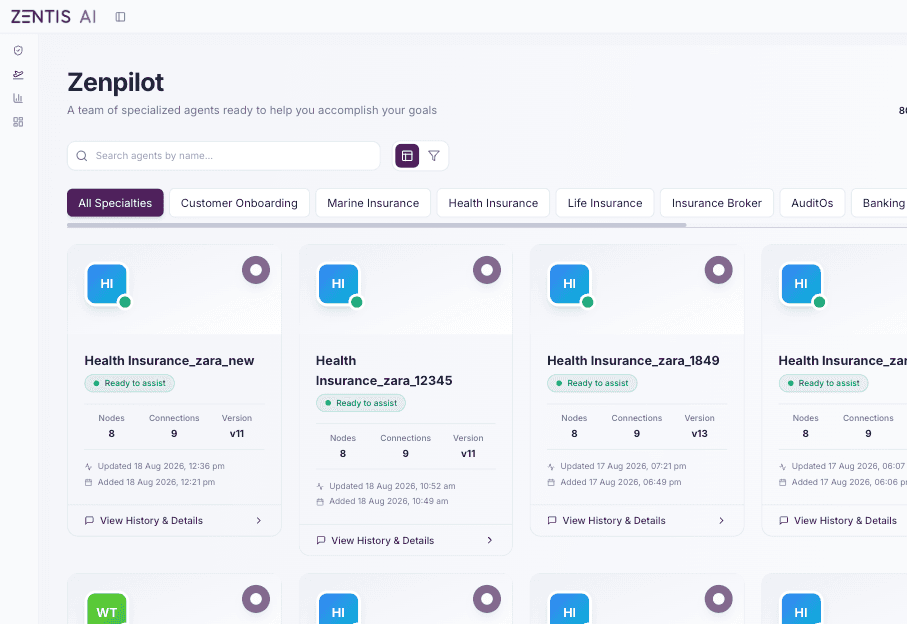Open the Life Insurance specialty tab
907x624 pixels.
point(605,203)
